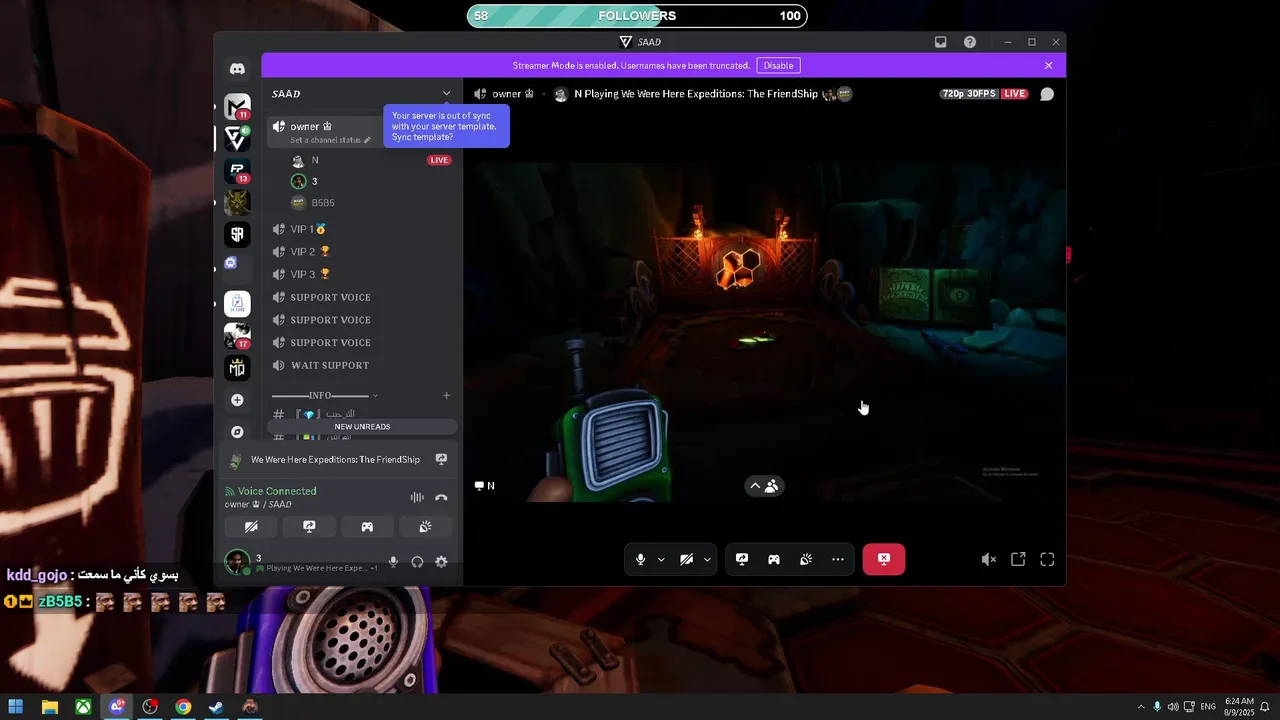Open User Settings gear icon

[441, 562]
